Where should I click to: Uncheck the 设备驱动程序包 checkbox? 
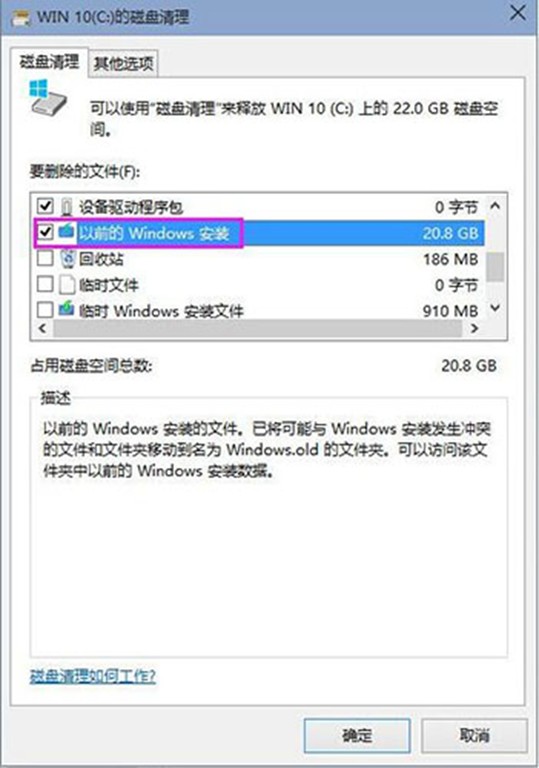click(45, 206)
